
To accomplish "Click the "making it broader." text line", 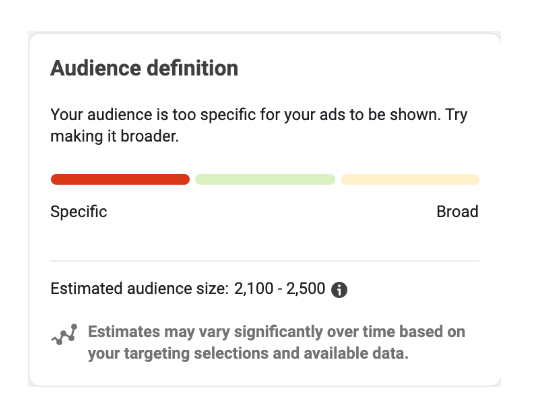I will coord(115,136).
